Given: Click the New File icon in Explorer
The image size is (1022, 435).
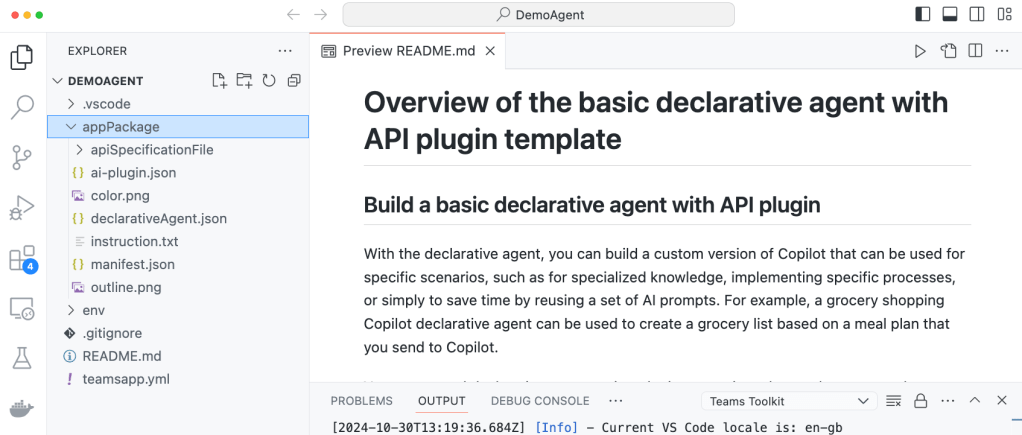Looking at the screenshot, I should click(x=220, y=81).
